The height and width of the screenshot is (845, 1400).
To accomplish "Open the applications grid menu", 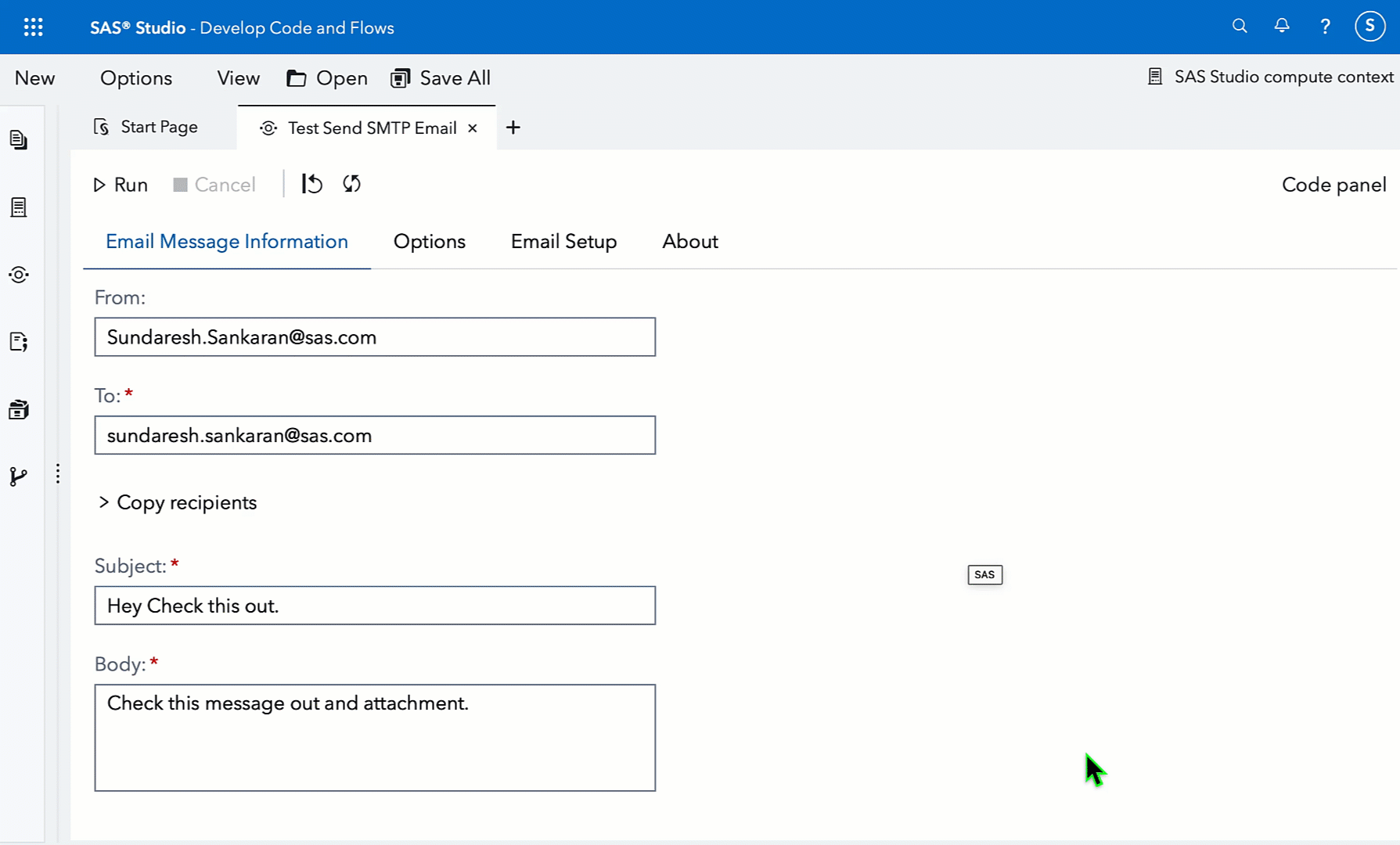I will pos(33,27).
